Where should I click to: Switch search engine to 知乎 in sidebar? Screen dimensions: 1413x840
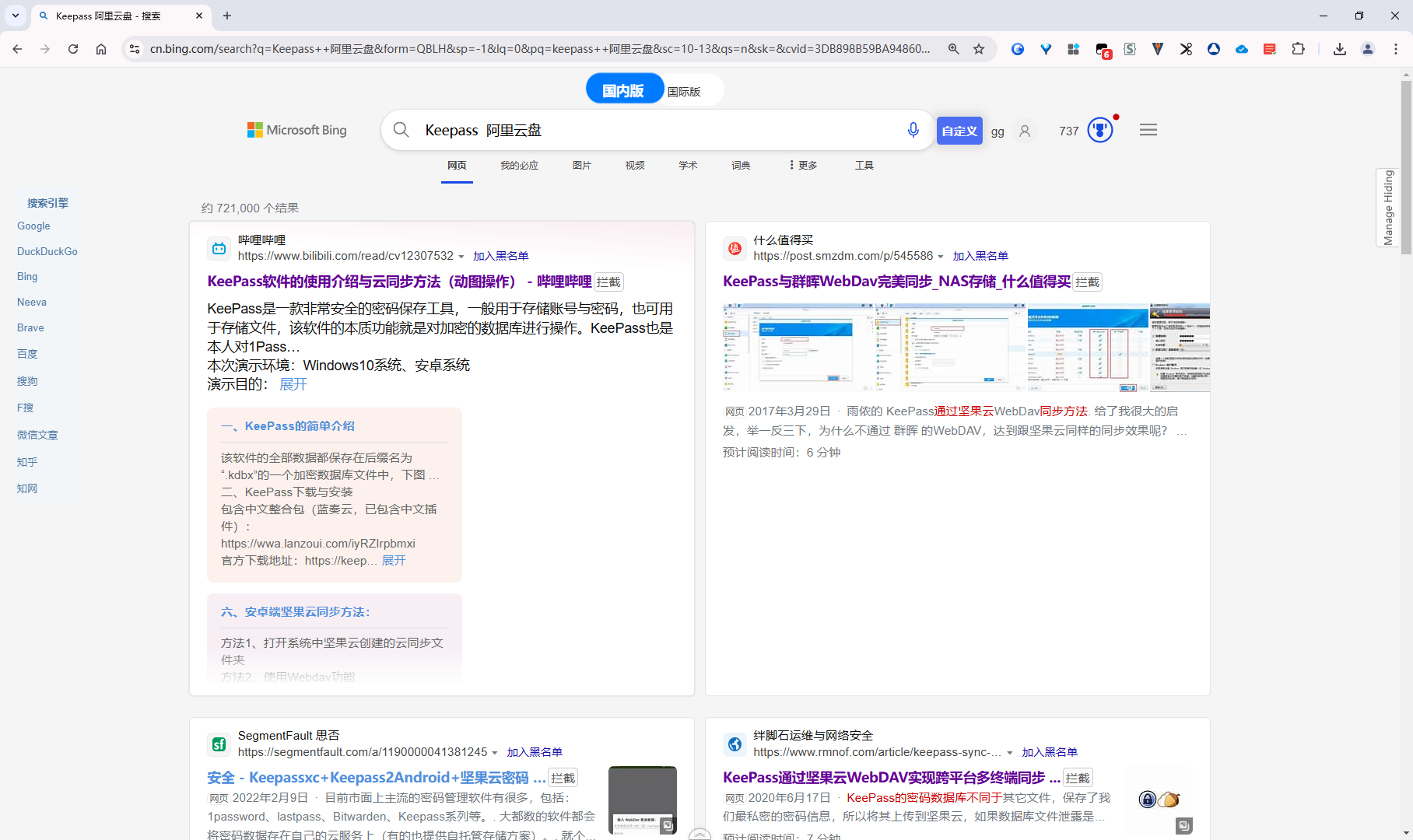click(27, 462)
